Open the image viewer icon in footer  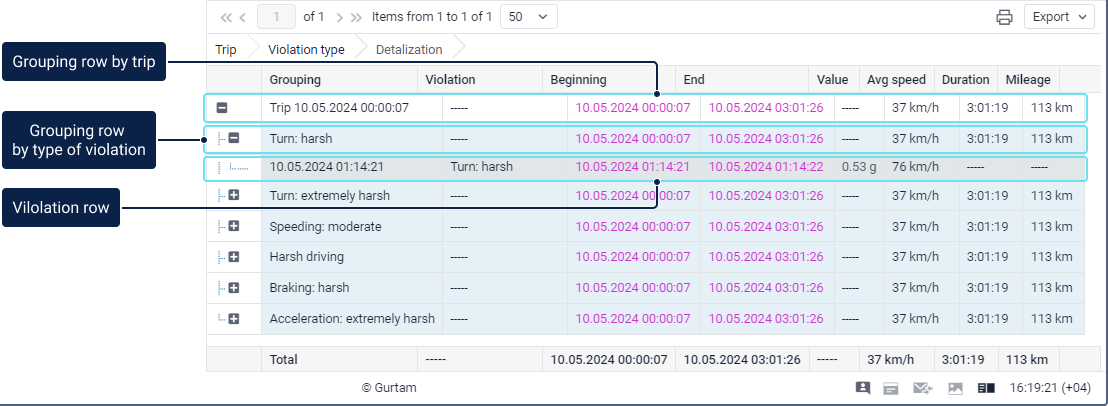click(955, 388)
